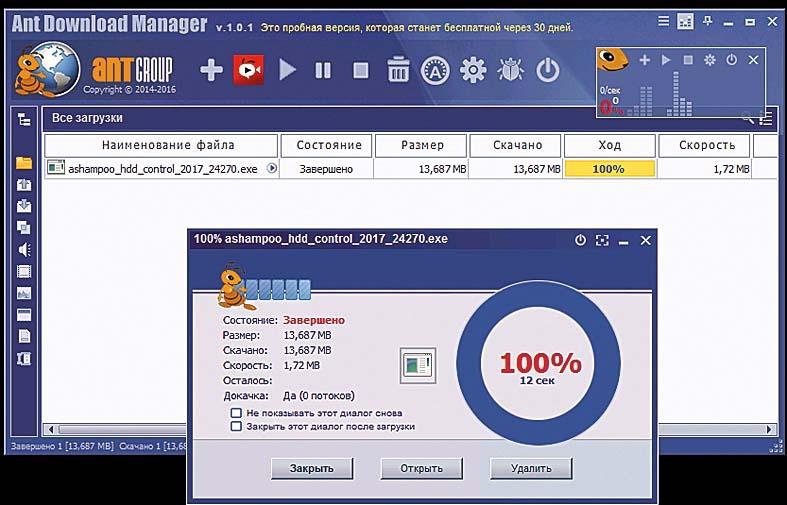Select the yellow folder icon in sidebar
The width and height of the screenshot is (787, 505).
(24, 162)
